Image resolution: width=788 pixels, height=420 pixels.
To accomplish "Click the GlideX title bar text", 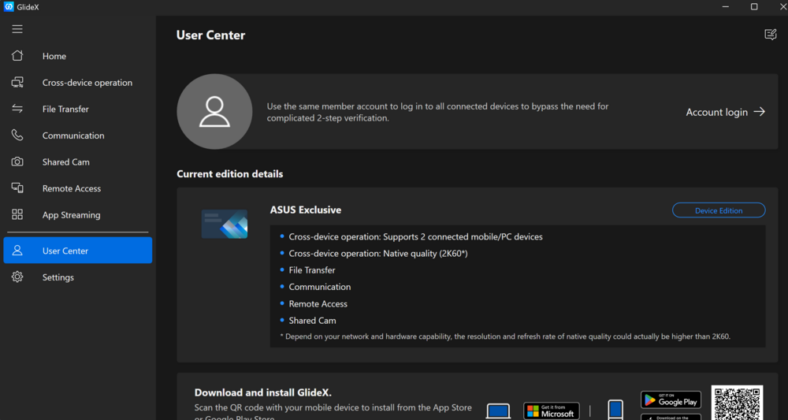I will coord(28,7).
